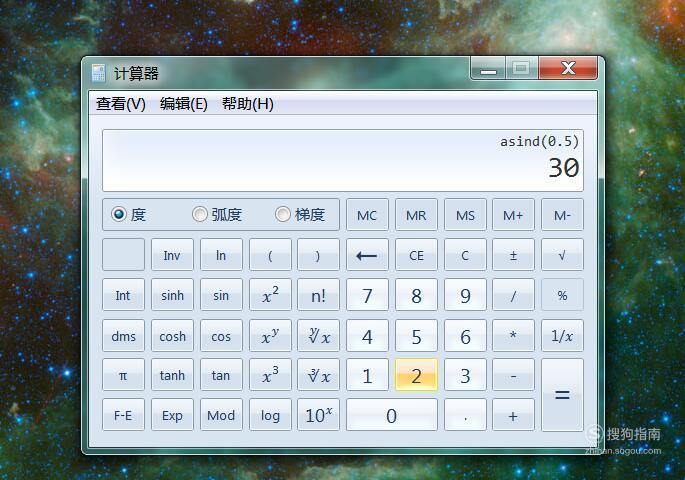Toggle F-E scientific notation button

tap(123, 415)
